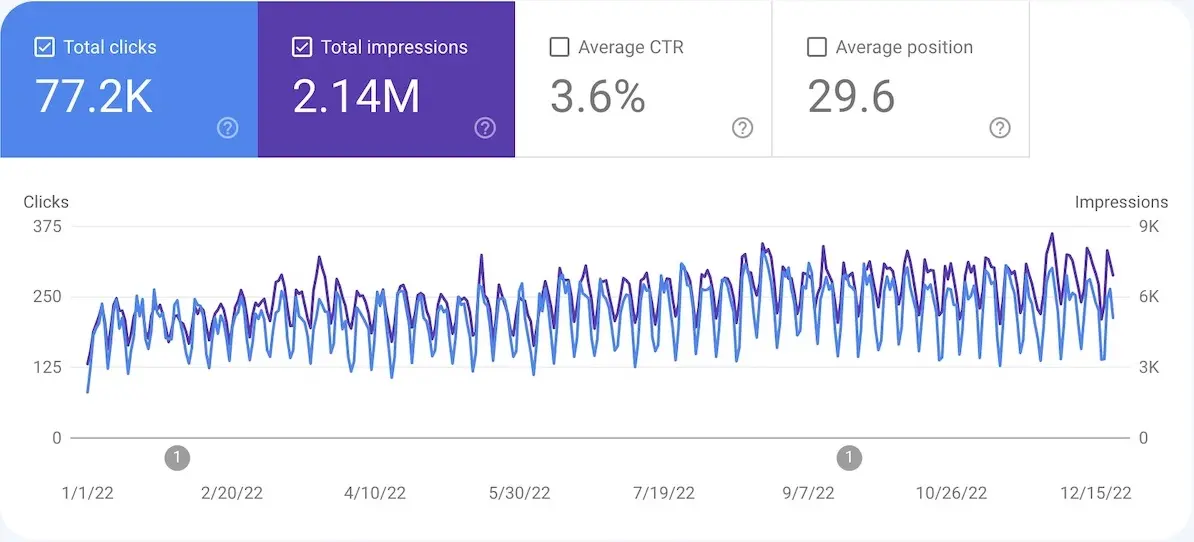The width and height of the screenshot is (1194, 542).
Task: Click the 125 clicks axis label
Action: point(46,368)
